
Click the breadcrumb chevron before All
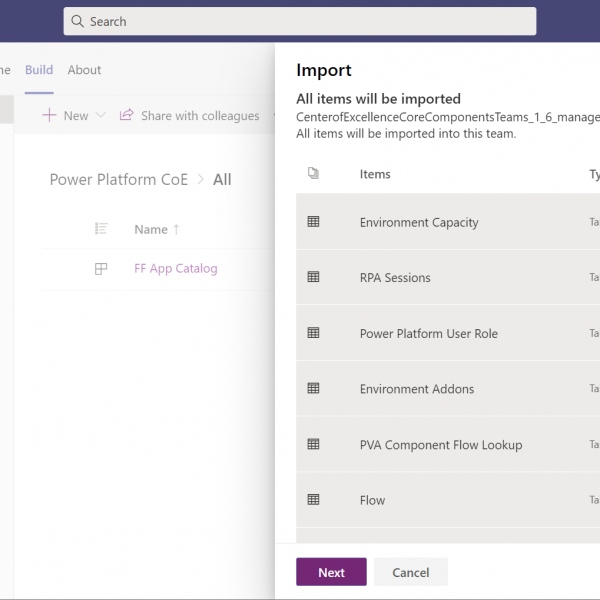pos(201,179)
